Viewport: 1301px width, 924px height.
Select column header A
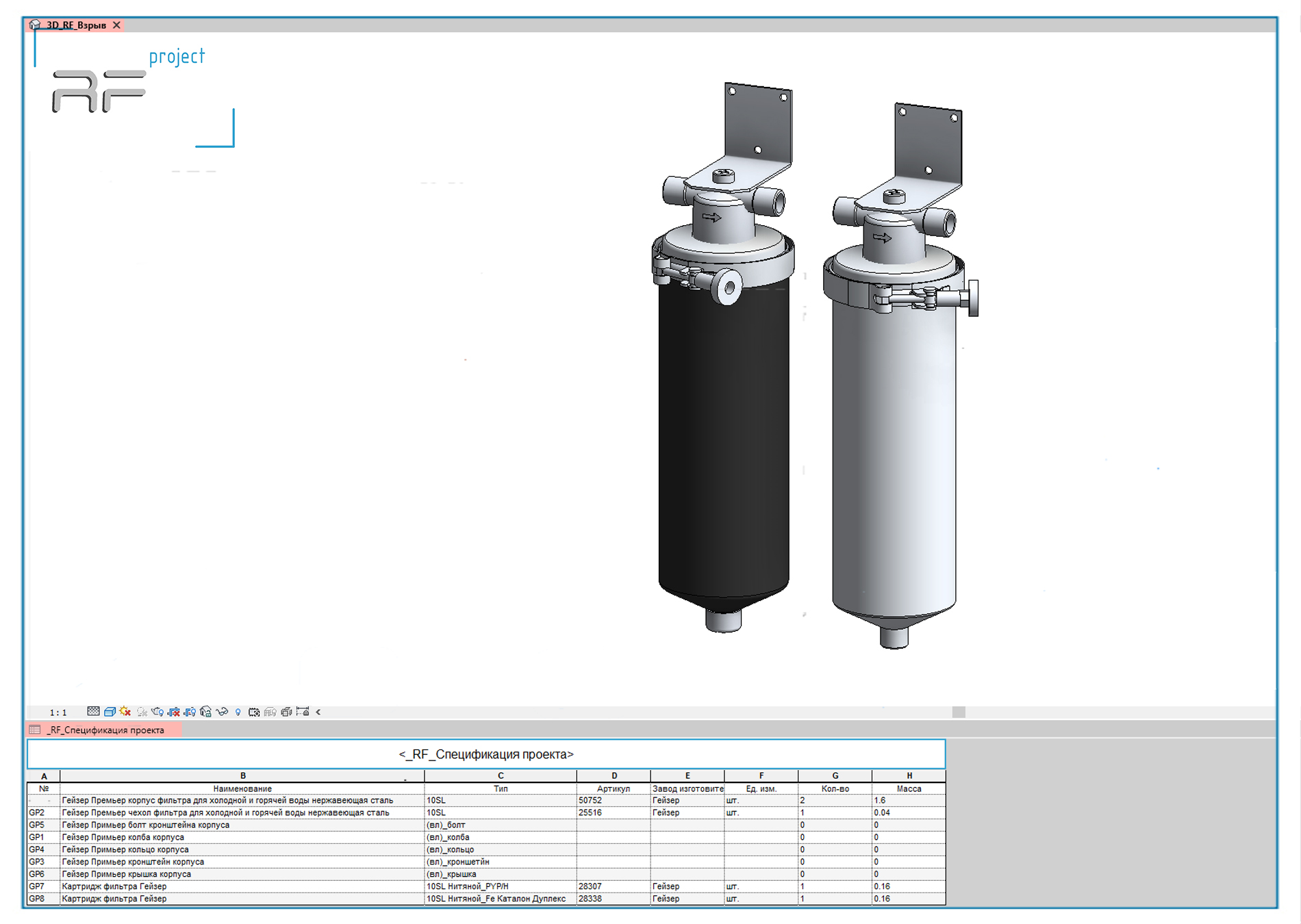[44, 776]
